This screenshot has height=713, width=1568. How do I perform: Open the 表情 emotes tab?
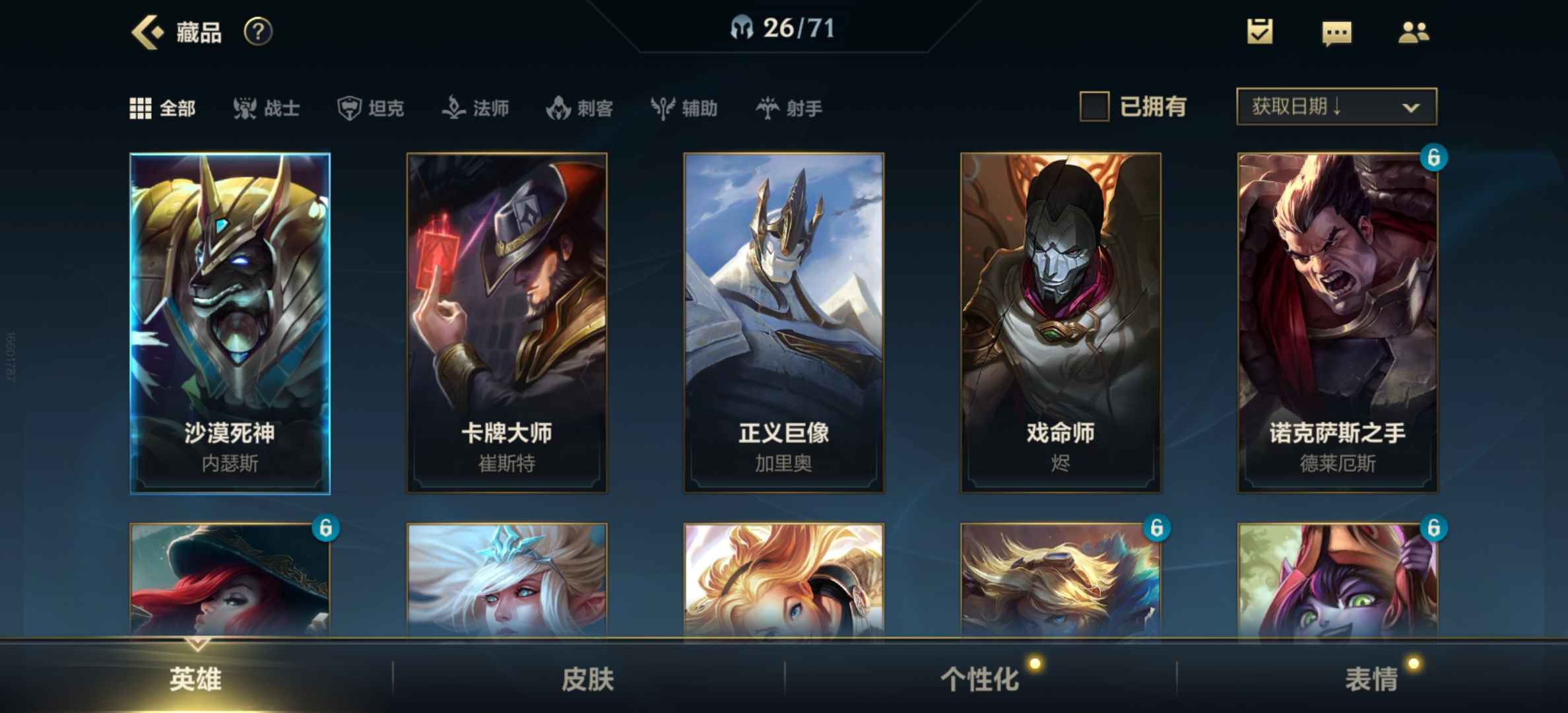(1371, 679)
